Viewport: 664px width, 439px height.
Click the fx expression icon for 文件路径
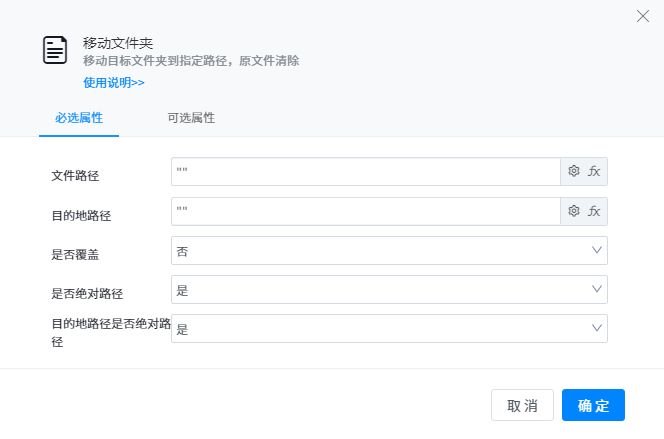[594, 172]
